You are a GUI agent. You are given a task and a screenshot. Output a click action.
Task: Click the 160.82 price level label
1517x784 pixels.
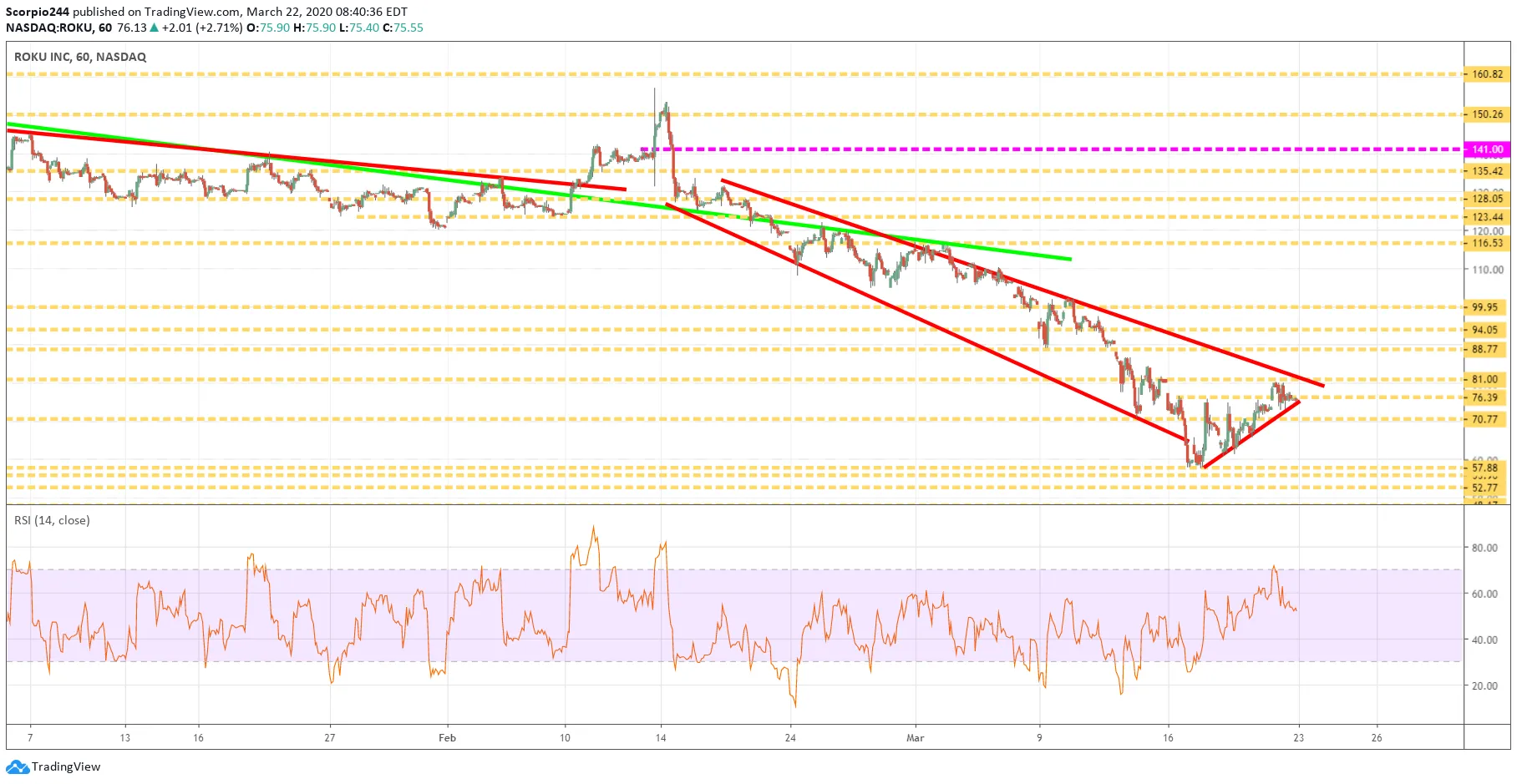pos(1487,74)
